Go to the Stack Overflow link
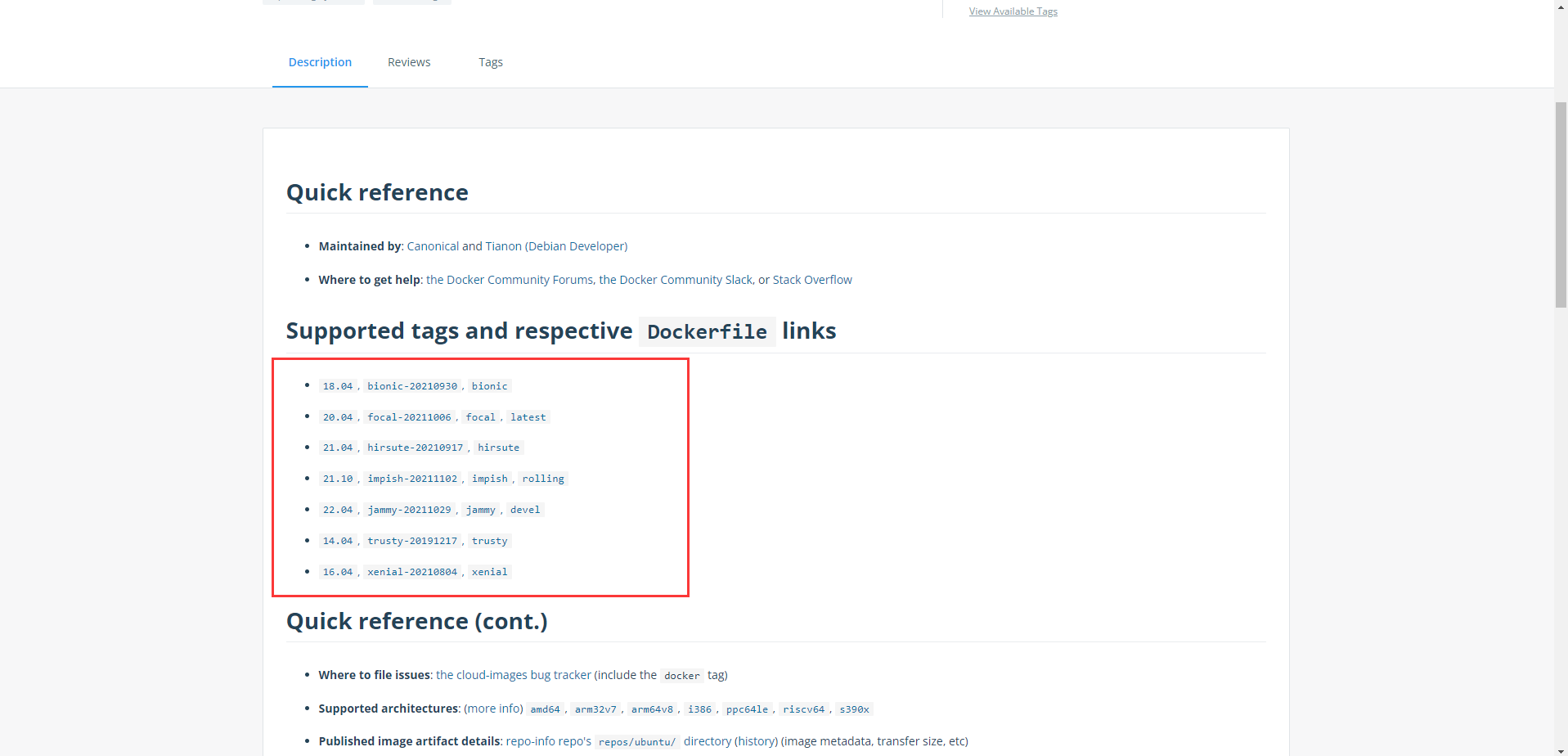The image size is (1568, 756). point(812,280)
